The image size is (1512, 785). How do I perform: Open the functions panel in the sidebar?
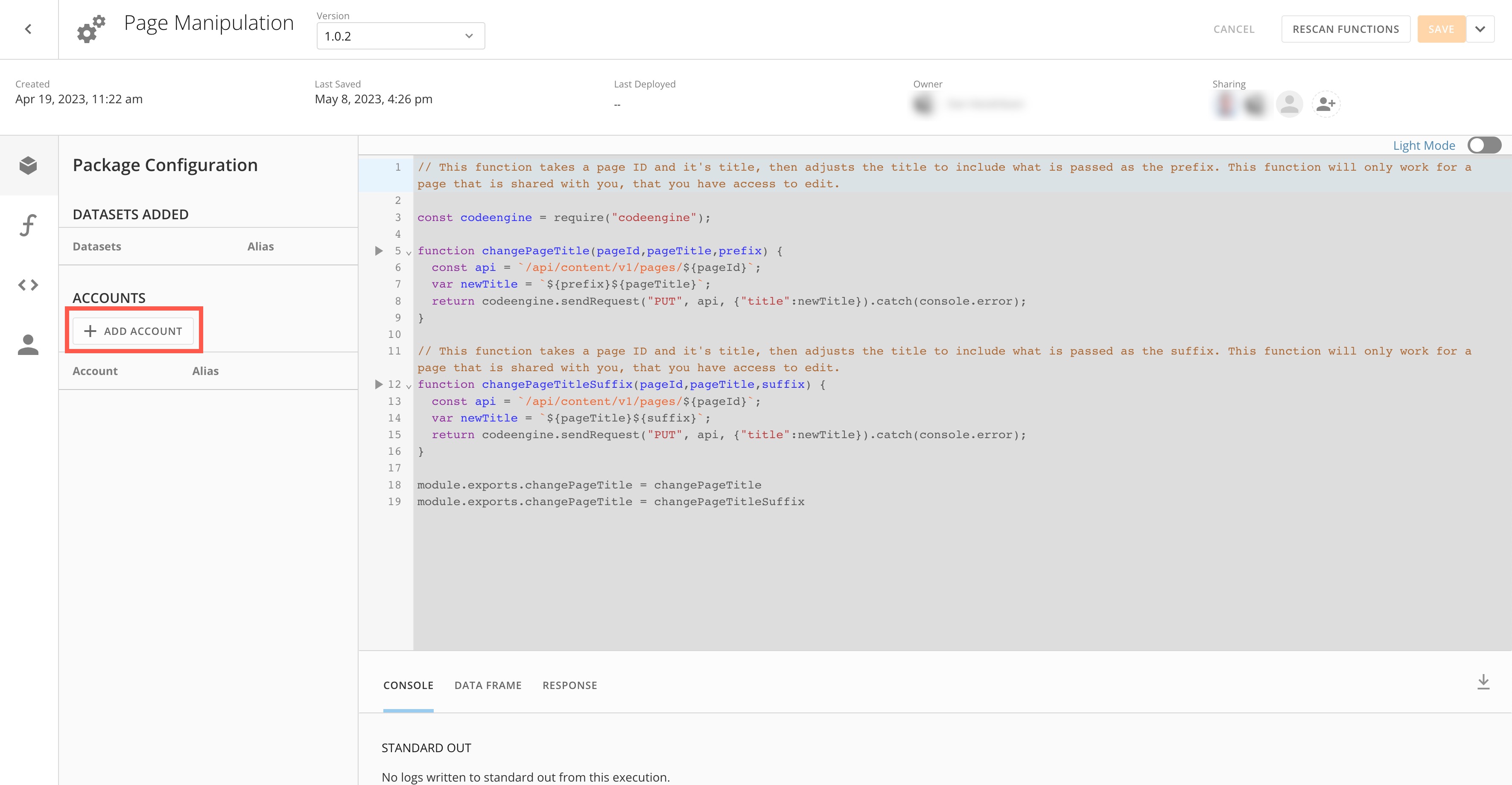point(28,225)
